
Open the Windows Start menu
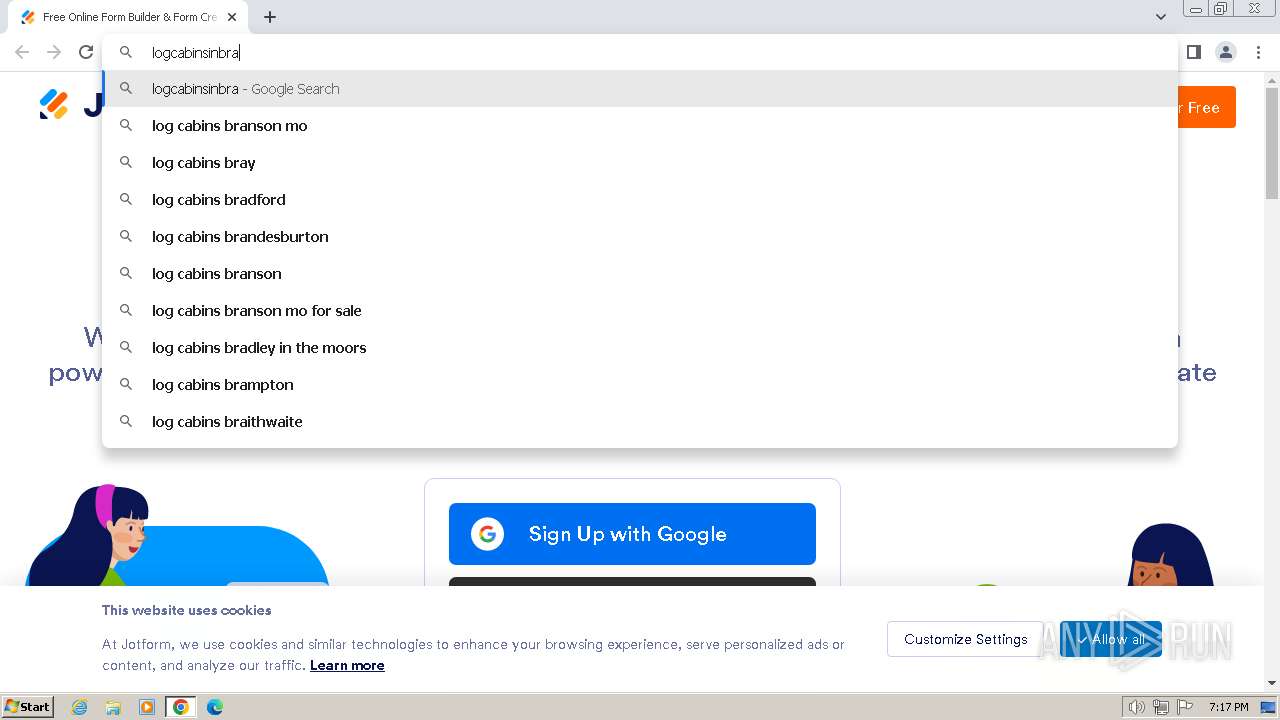pyautogui.click(x=27, y=706)
